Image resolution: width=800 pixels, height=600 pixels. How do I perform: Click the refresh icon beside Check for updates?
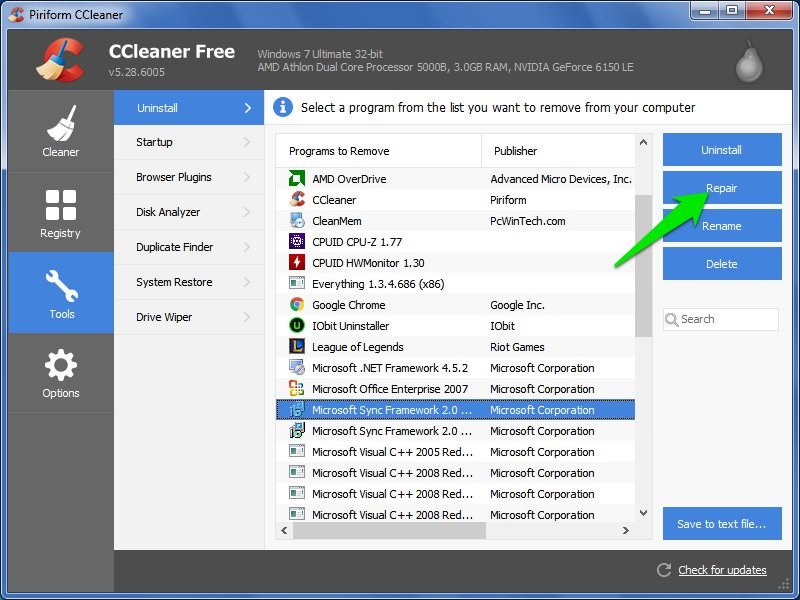pyautogui.click(x=664, y=570)
